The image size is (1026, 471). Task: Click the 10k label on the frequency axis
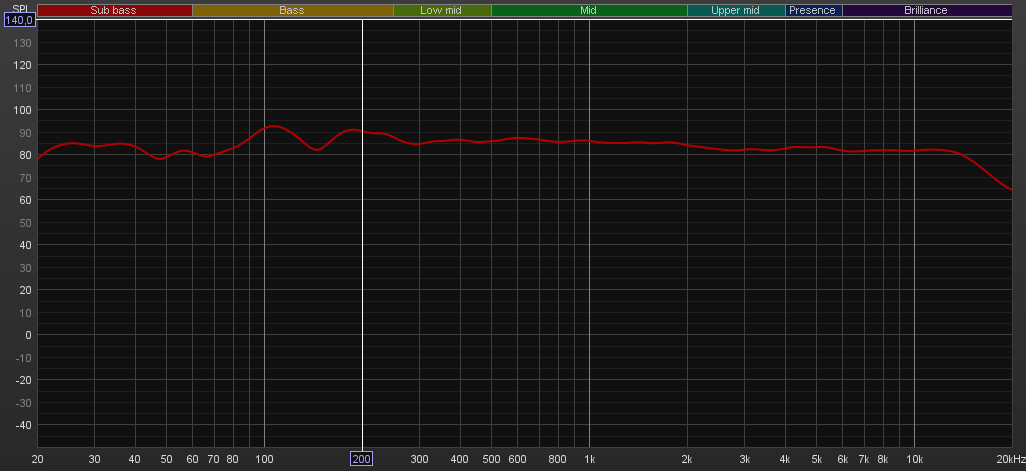coord(915,459)
